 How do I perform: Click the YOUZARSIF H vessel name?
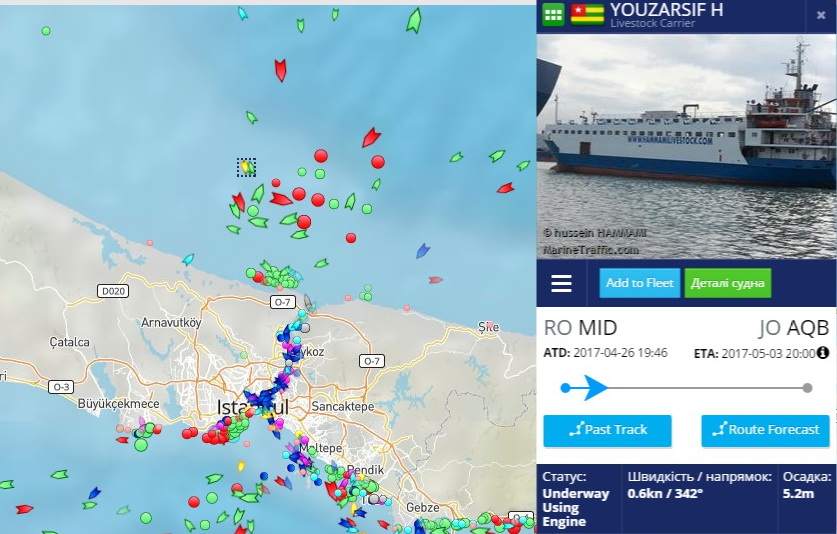(x=666, y=10)
